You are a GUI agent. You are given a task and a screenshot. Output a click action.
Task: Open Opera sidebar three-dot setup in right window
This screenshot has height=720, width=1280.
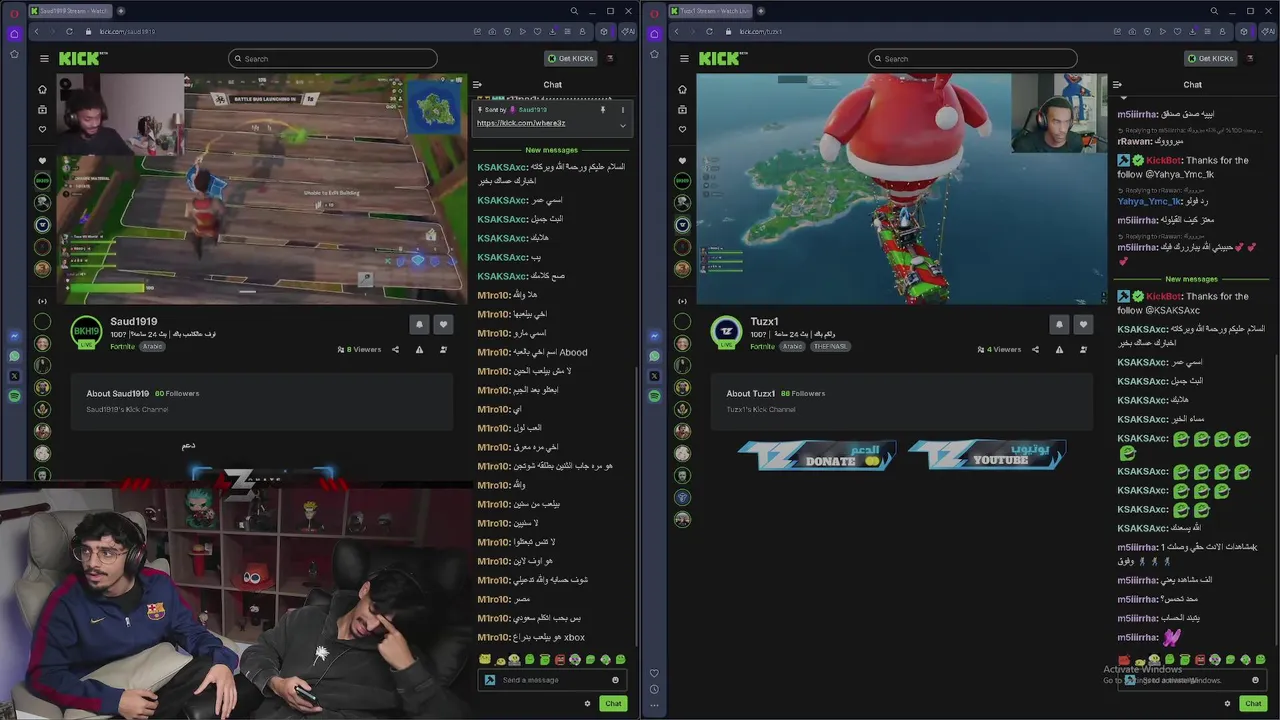(x=654, y=705)
